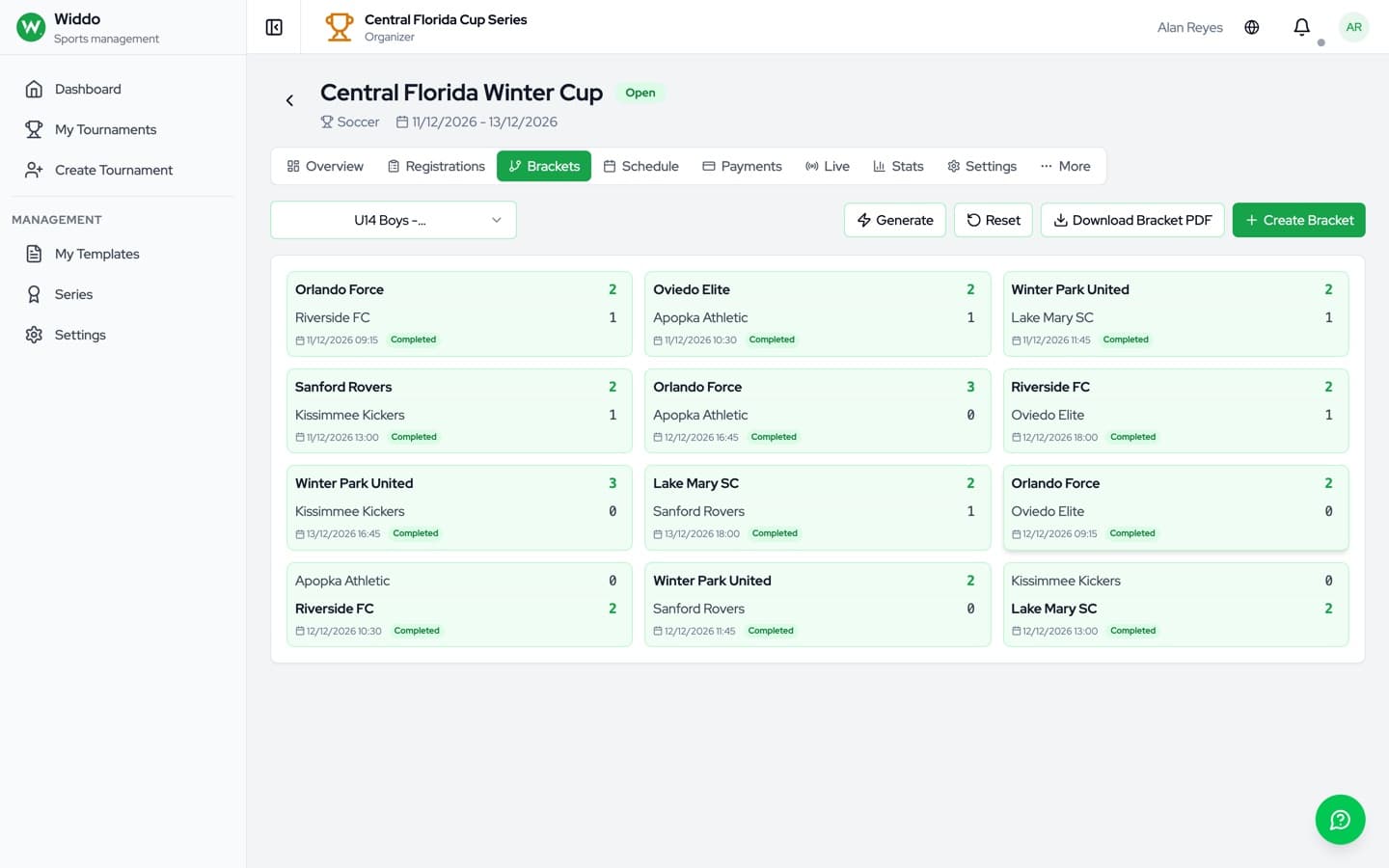
Task: Open Create Tournament page
Action: click(x=123, y=170)
